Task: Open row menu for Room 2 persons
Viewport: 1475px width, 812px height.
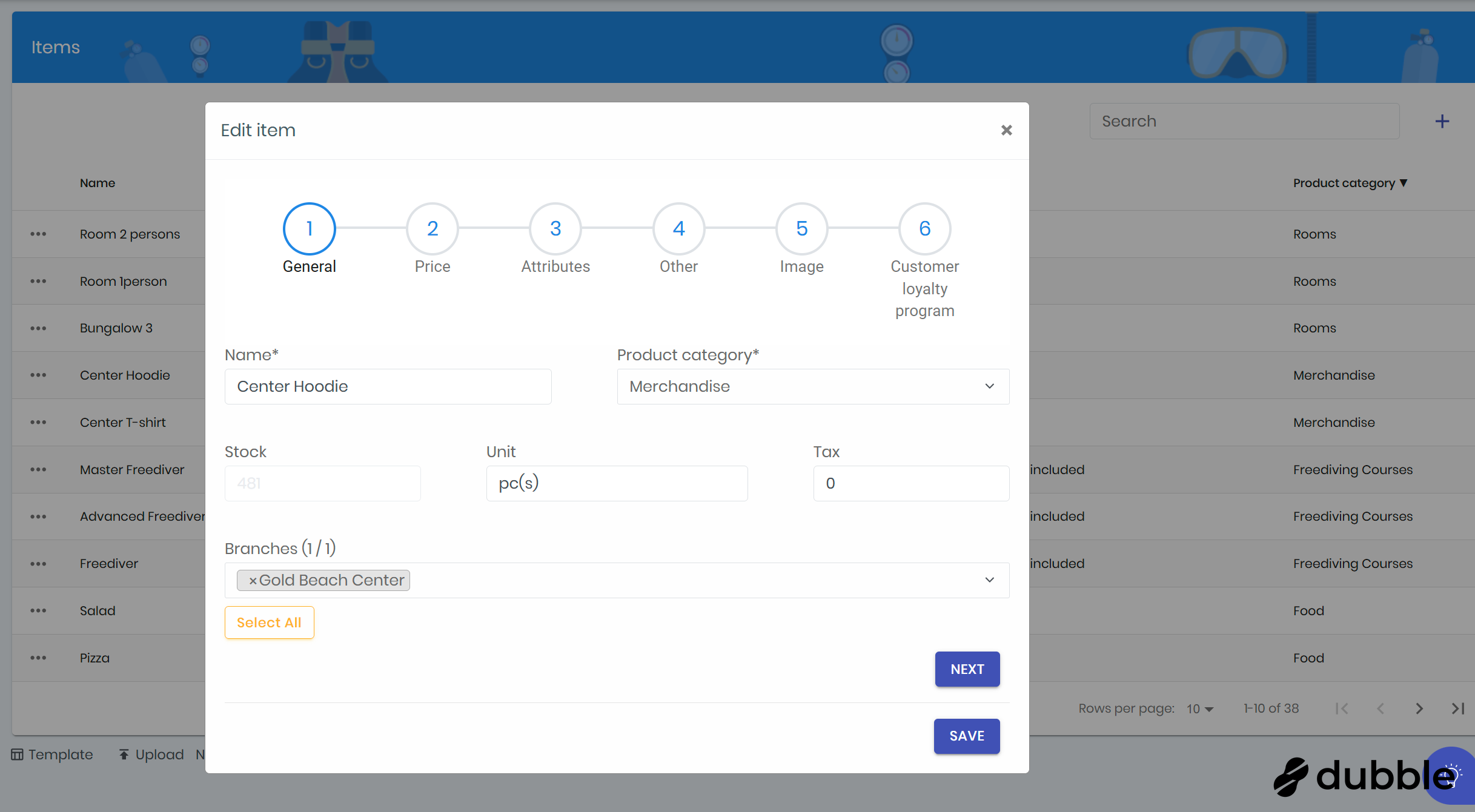Action: pyautogui.click(x=38, y=234)
